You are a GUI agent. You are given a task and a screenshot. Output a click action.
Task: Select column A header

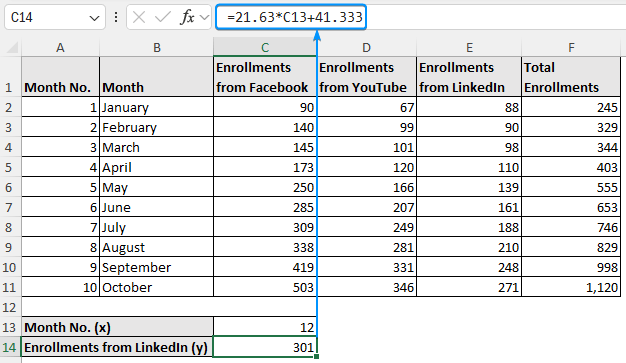[60, 48]
